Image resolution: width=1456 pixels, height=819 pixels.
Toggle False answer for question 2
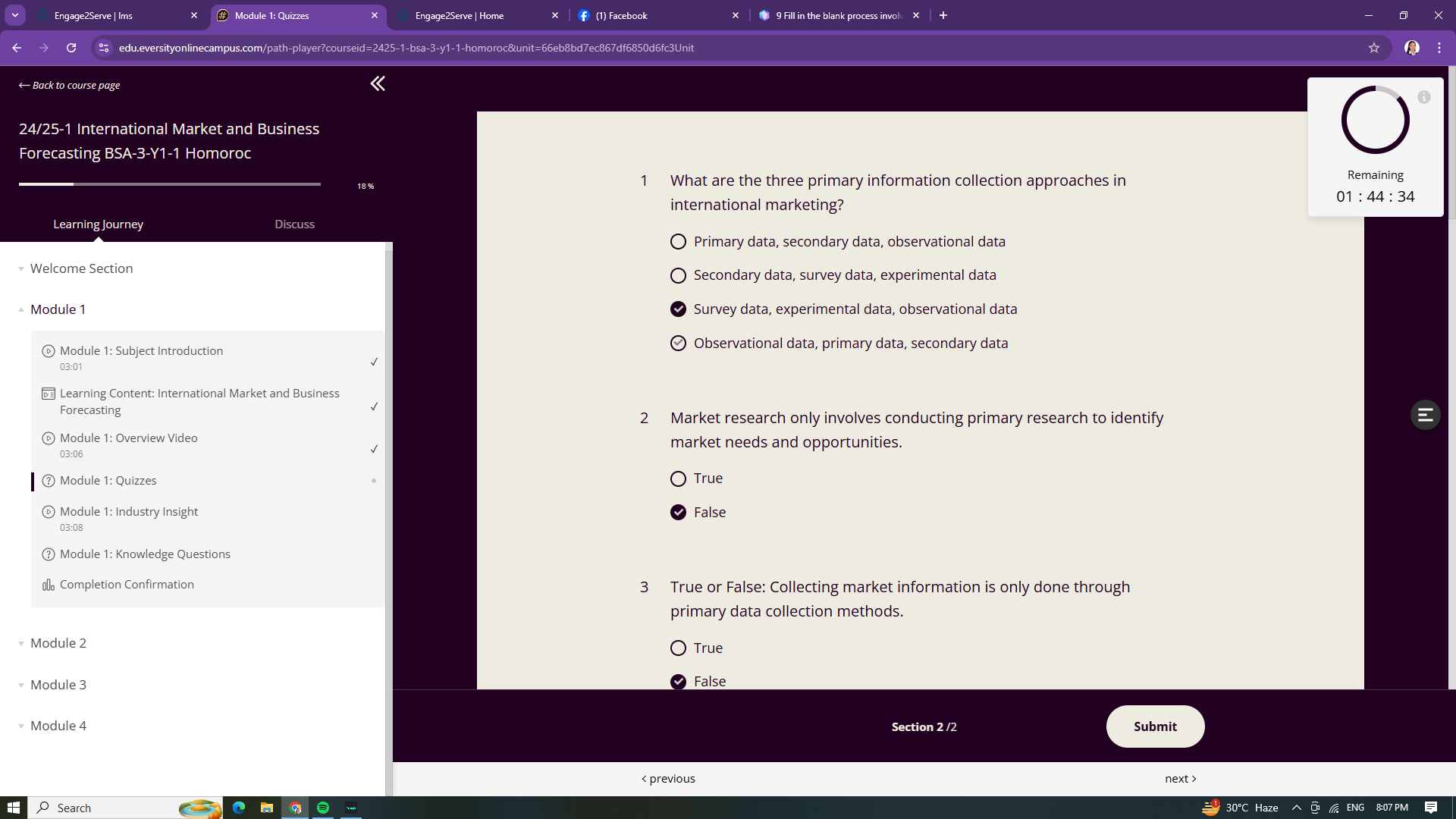(x=678, y=512)
